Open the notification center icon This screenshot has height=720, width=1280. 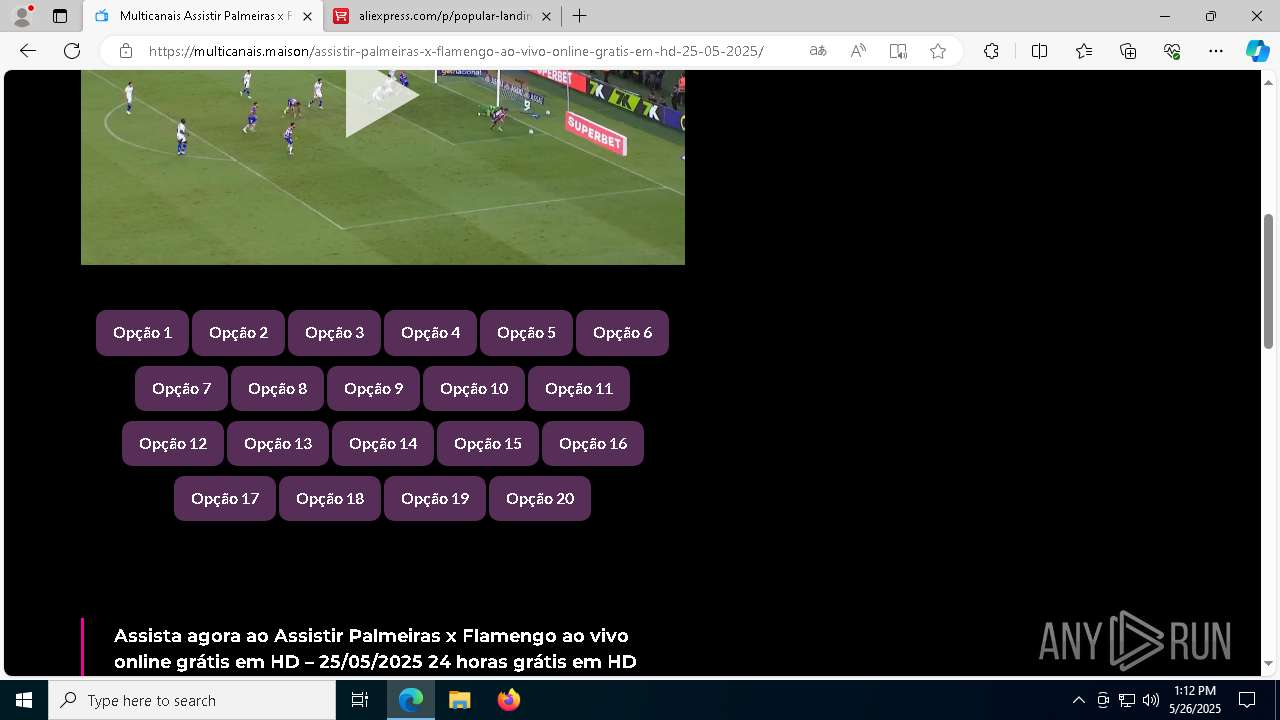[x=1247, y=700]
